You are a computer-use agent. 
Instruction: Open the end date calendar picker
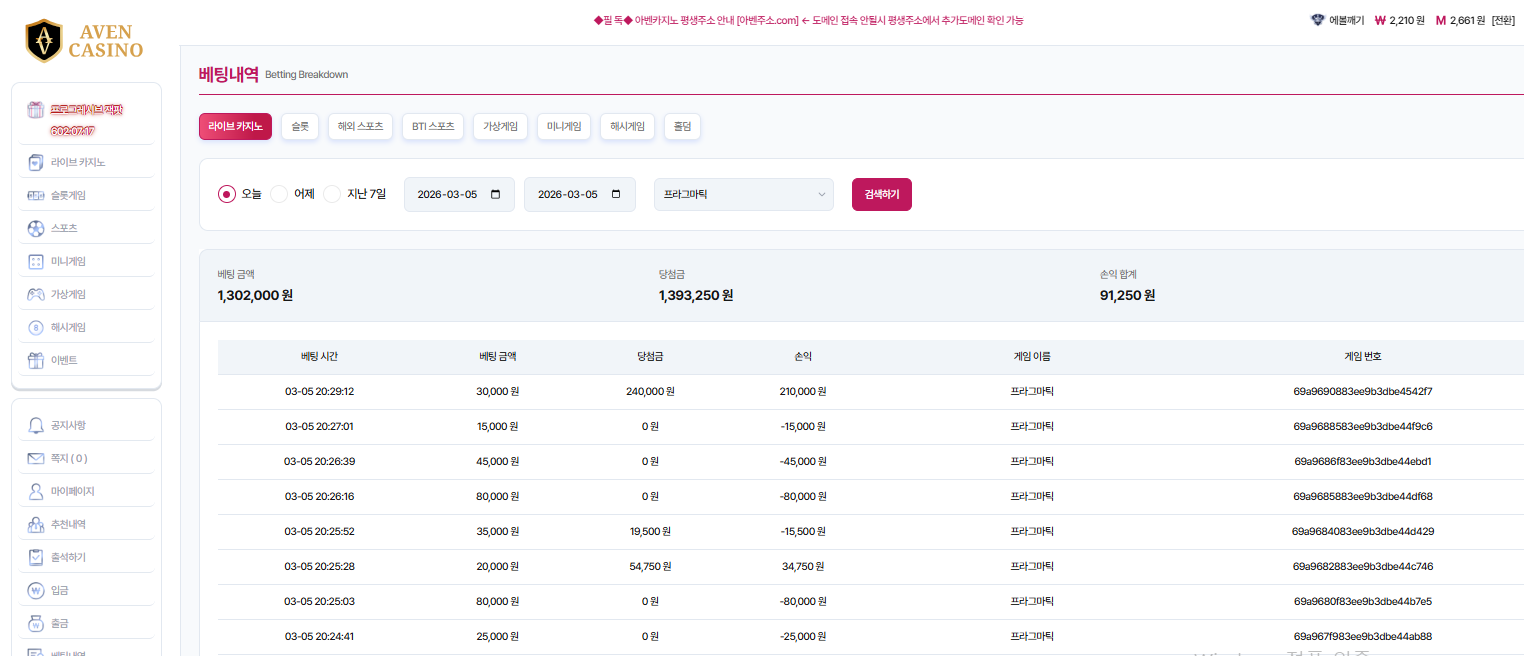click(616, 194)
